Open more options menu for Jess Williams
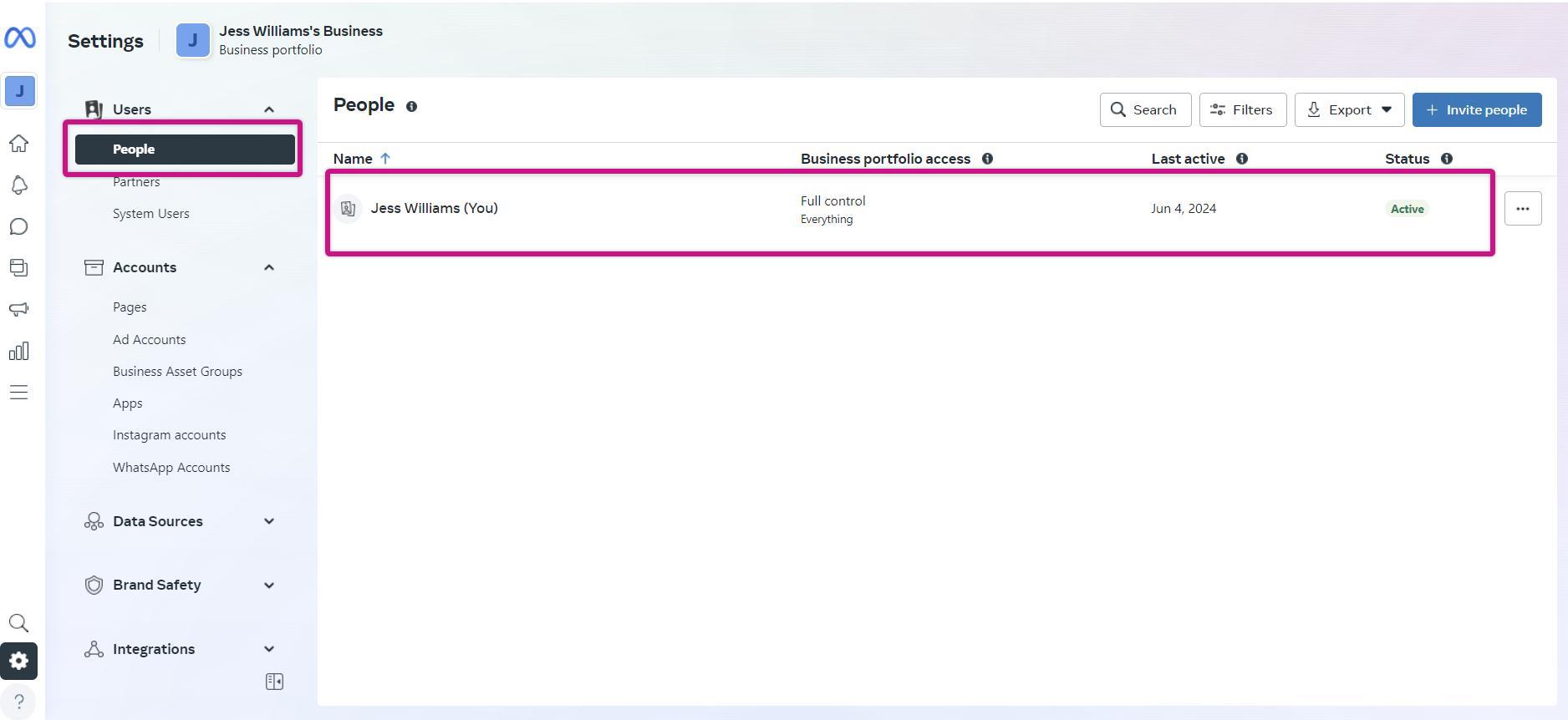Screen dimensions: 1568x720 (1523, 209)
